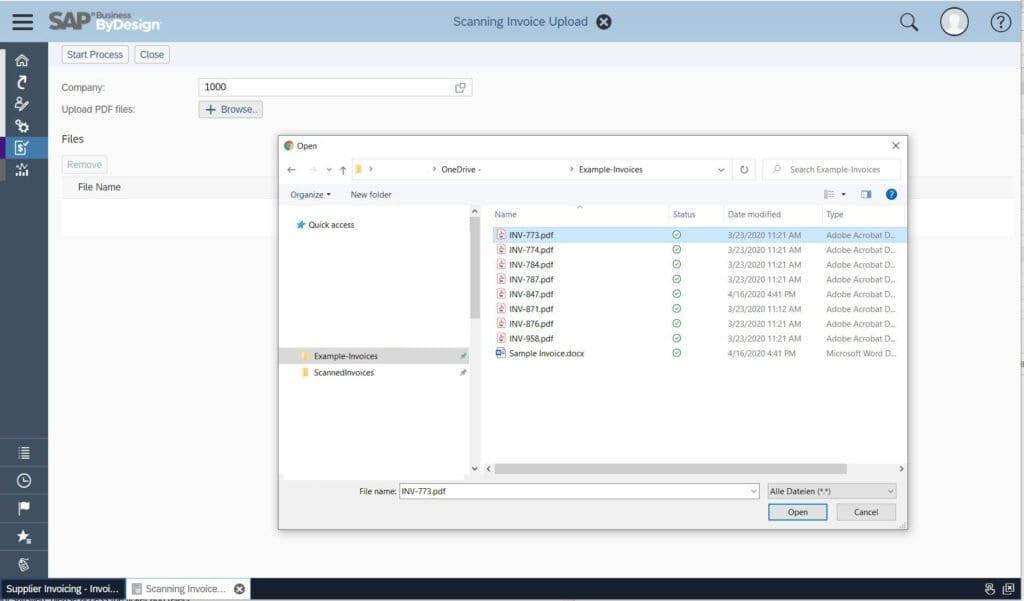1024x601 pixels.
Task: Expand the chevron before Example-Invoices in the address bar
Action: tap(571, 170)
